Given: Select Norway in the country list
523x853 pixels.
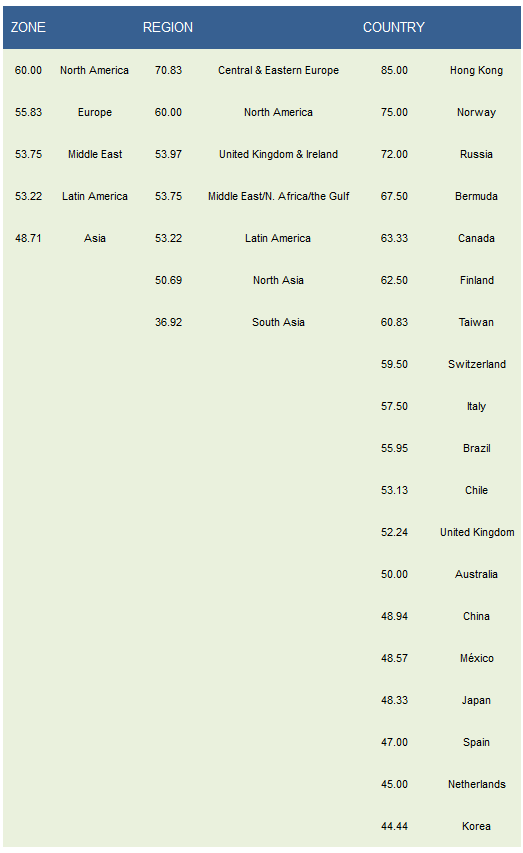Looking at the screenshot, I should [x=476, y=112].
